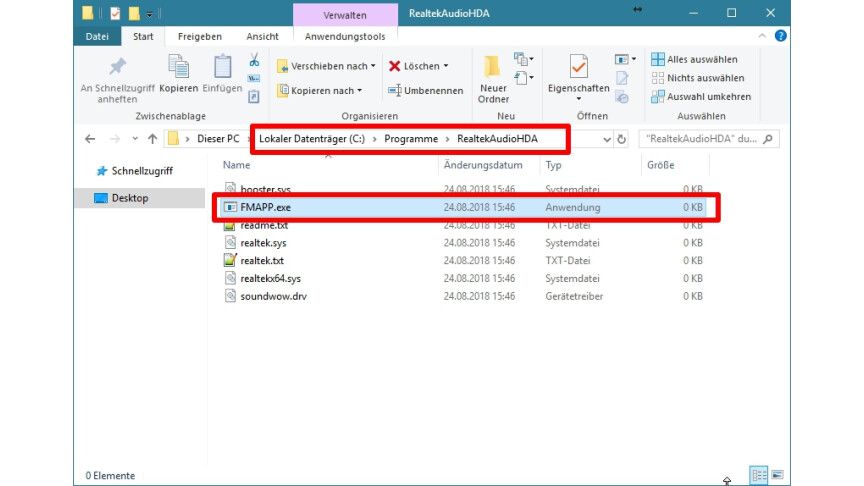Open the address bar history dropdown
864x486 pixels.
607,139
